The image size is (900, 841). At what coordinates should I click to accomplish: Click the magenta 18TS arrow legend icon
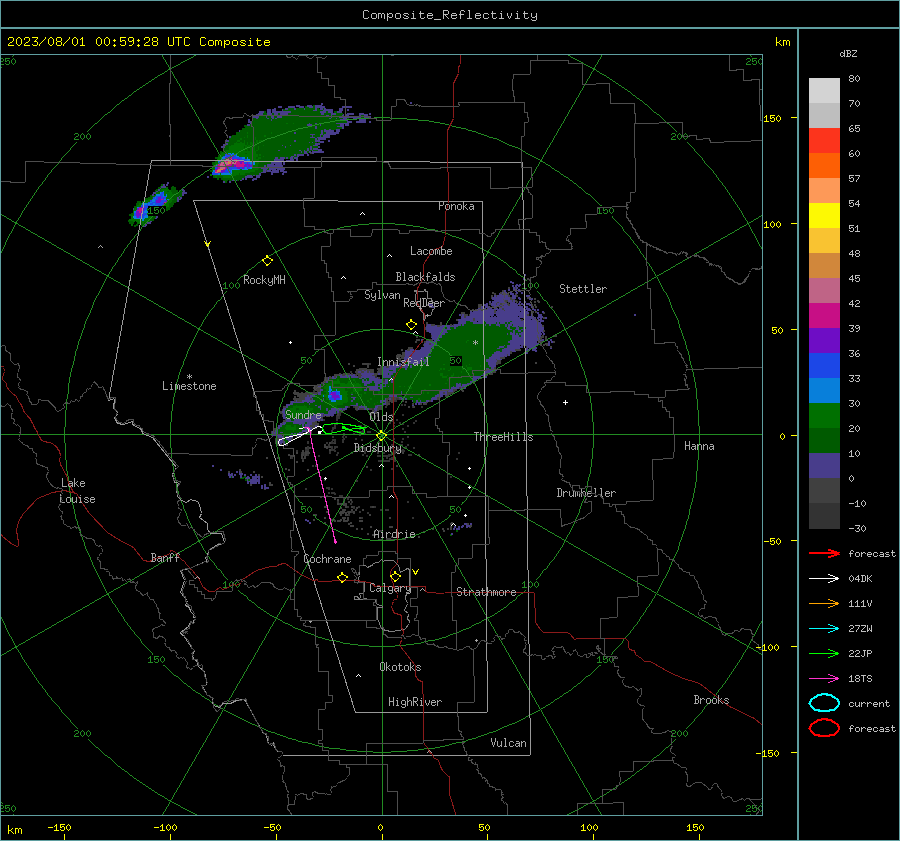[824, 679]
